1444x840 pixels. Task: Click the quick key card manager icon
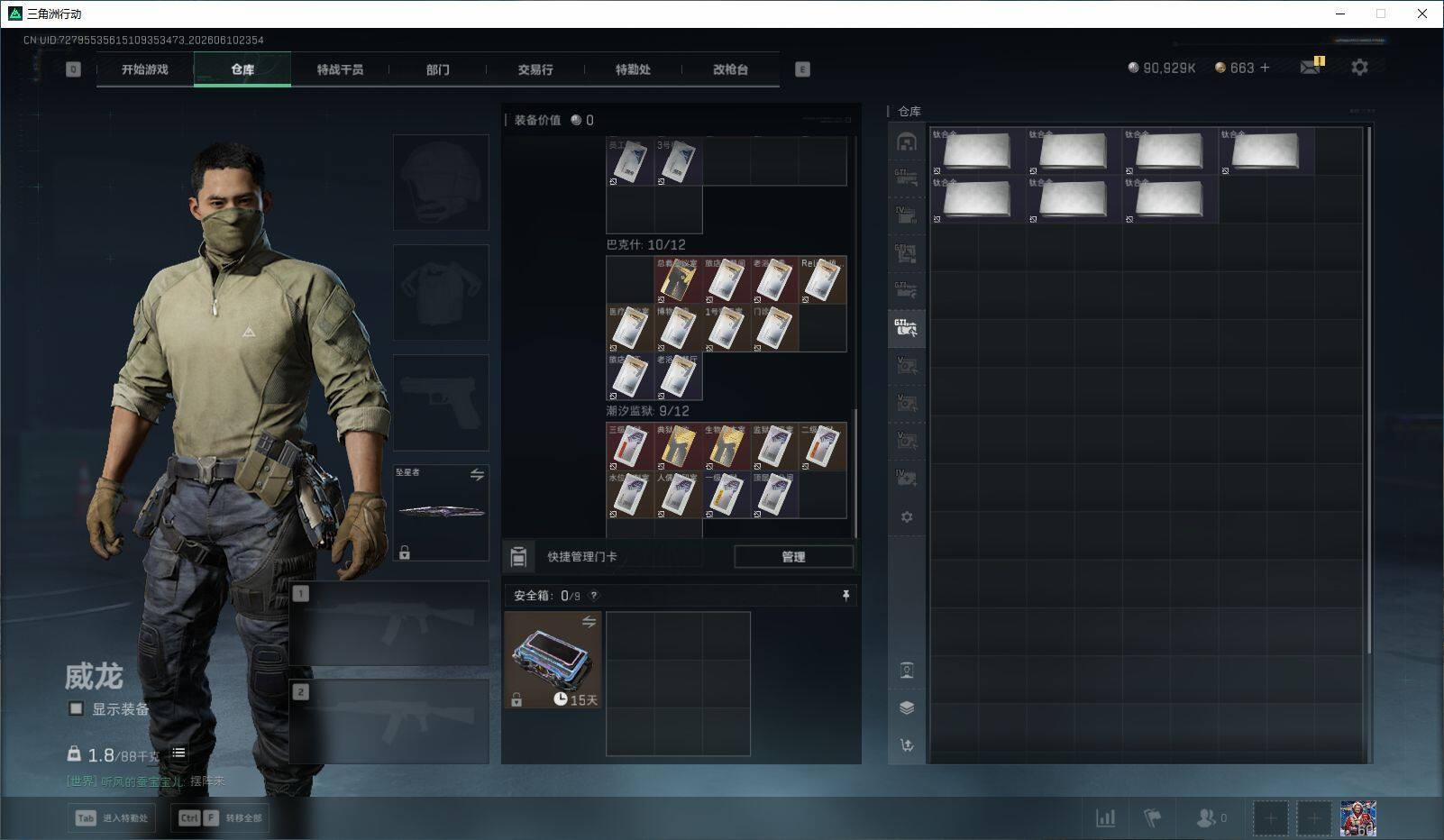pos(518,557)
